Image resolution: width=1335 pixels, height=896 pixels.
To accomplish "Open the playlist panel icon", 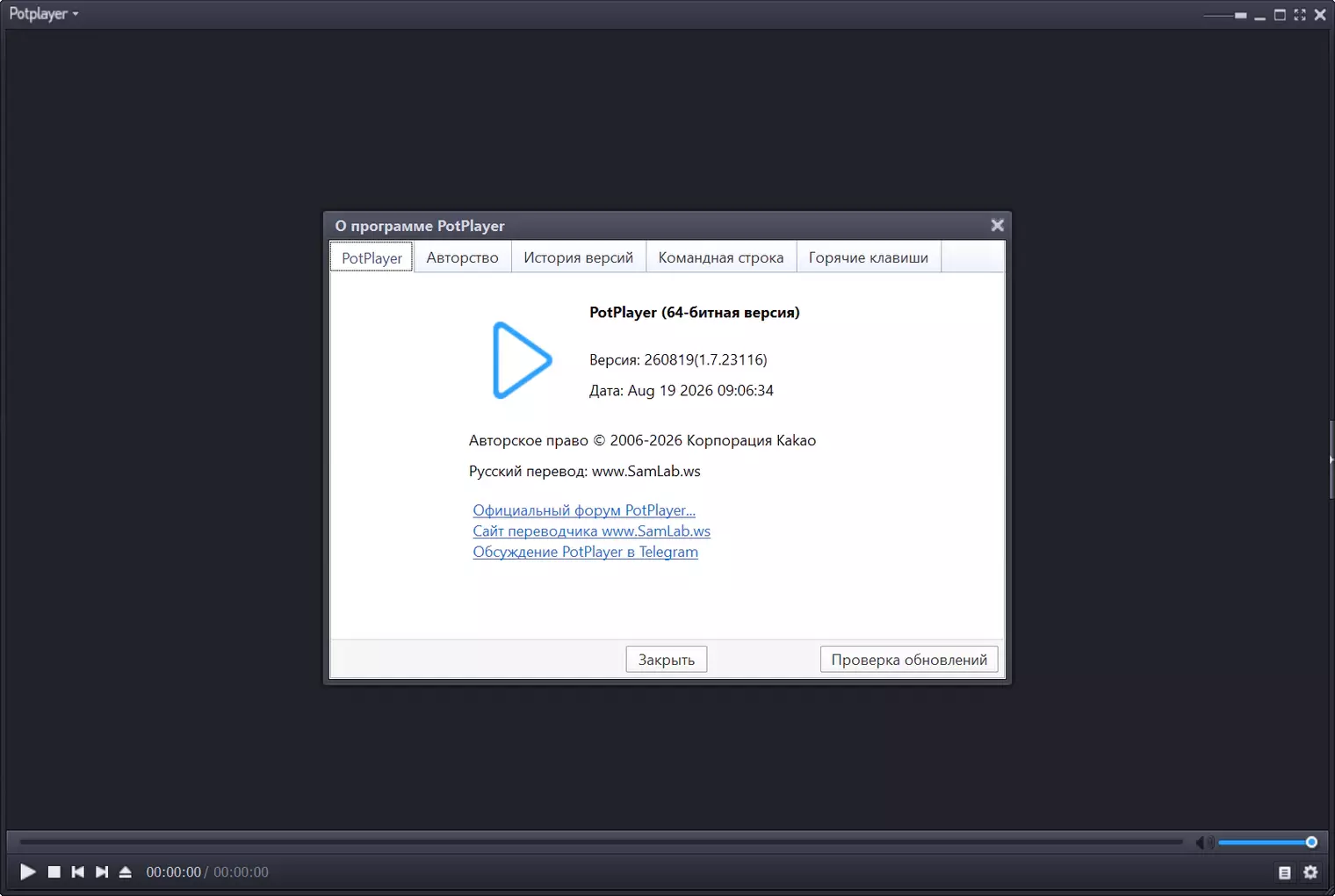I will tap(1285, 872).
